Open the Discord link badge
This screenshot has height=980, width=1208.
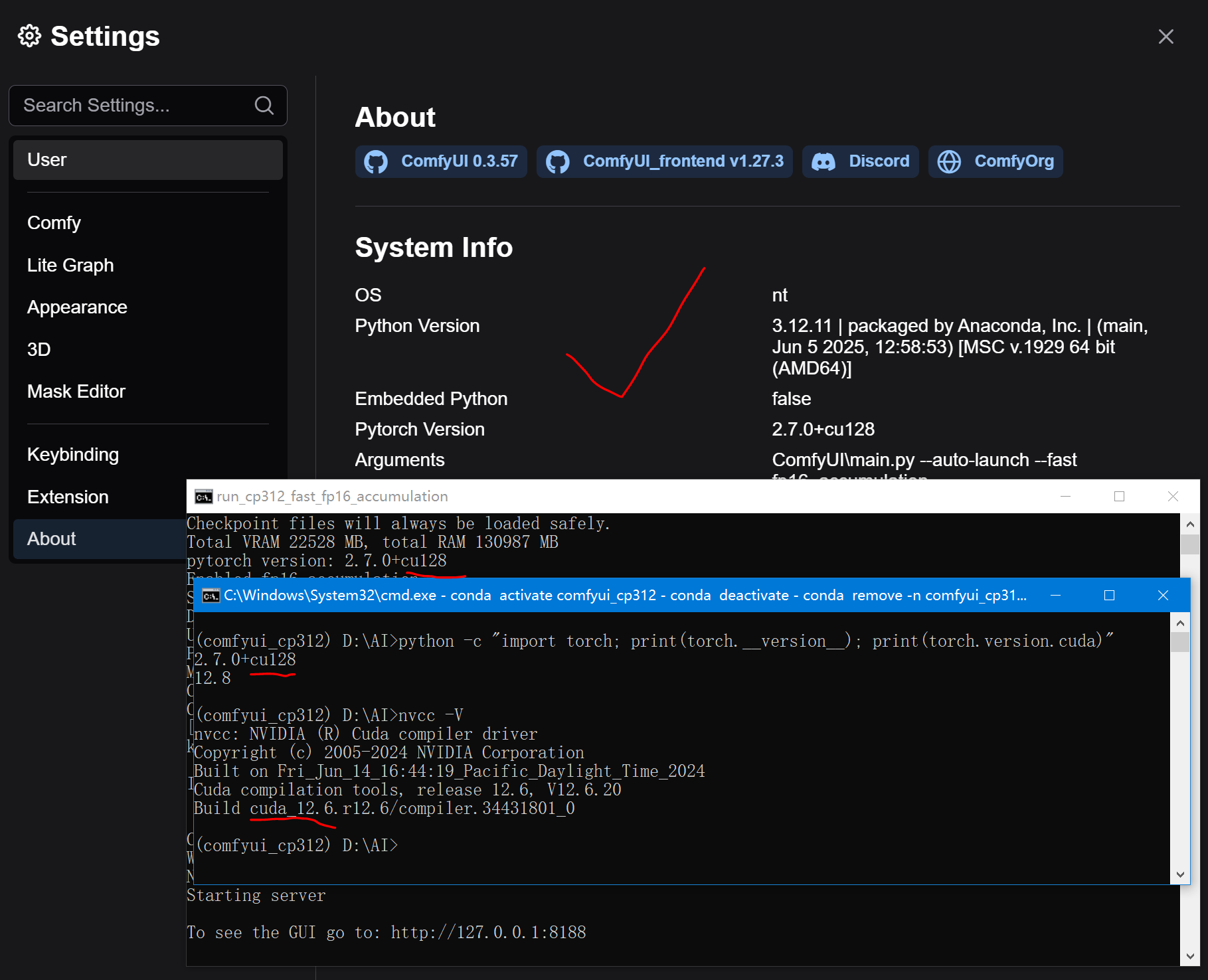(x=860, y=161)
